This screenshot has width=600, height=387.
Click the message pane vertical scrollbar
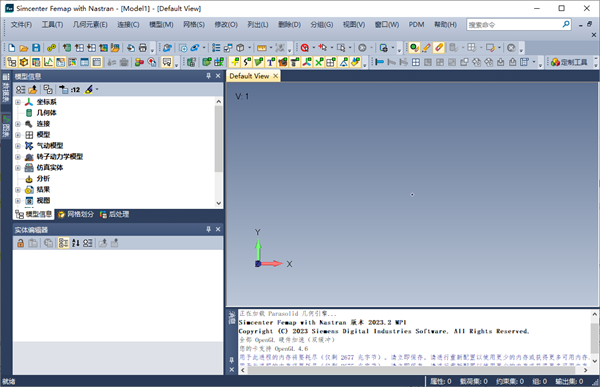[595, 337]
